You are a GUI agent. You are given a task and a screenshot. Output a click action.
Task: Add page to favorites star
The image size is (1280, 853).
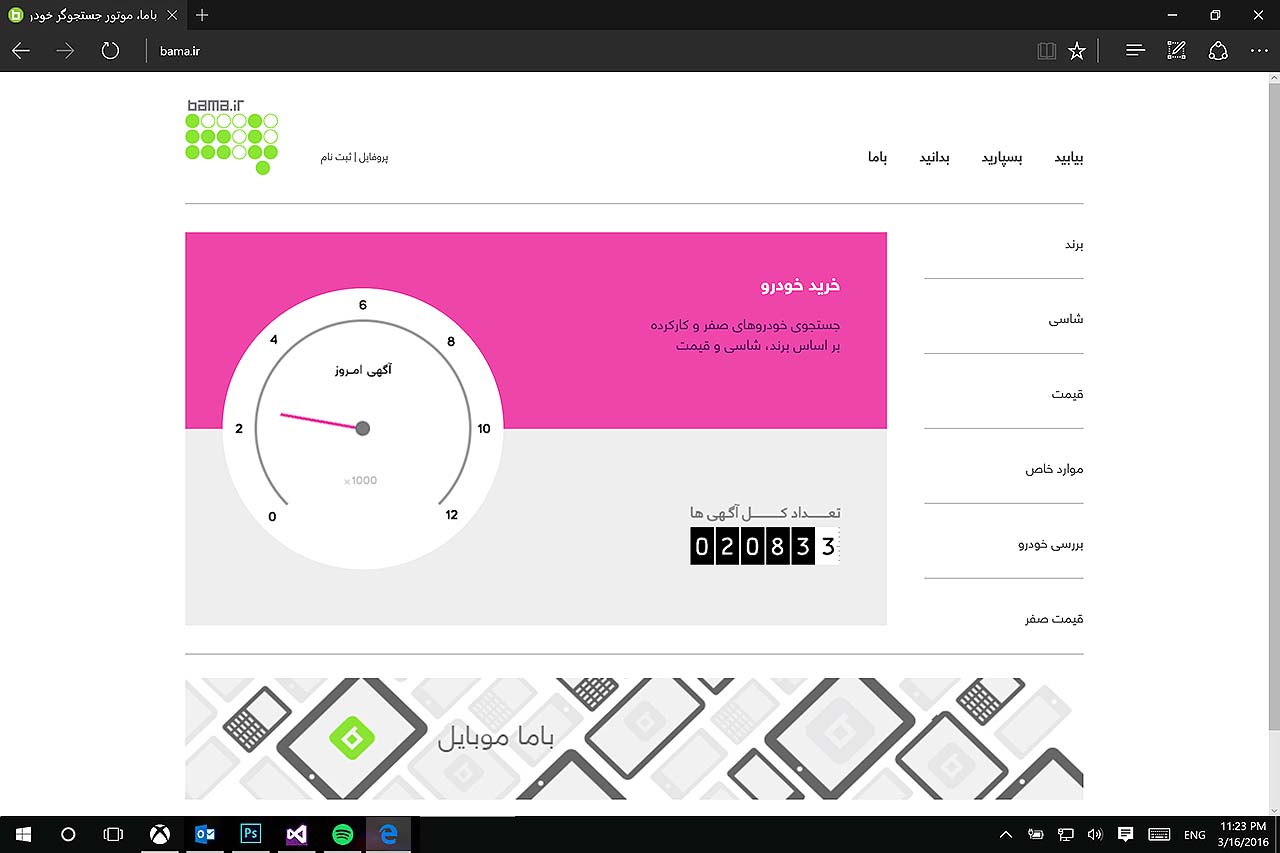tap(1077, 51)
